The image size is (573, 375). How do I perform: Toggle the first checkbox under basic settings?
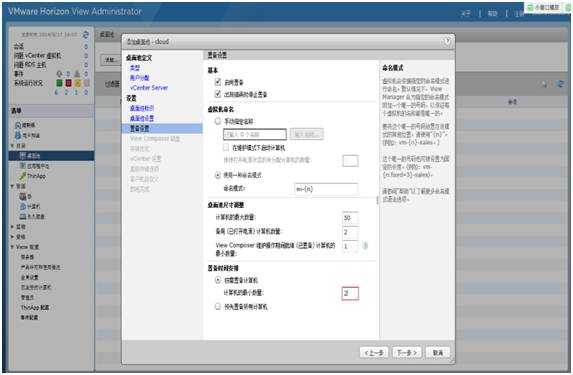(x=218, y=82)
